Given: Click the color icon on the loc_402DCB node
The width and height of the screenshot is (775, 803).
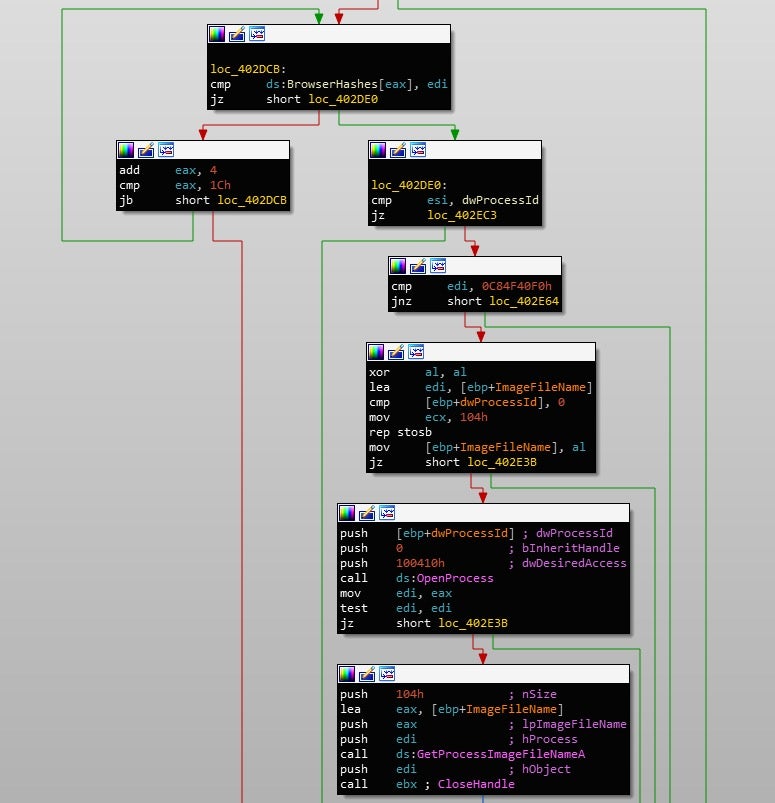Looking at the screenshot, I should pos(217,34).
